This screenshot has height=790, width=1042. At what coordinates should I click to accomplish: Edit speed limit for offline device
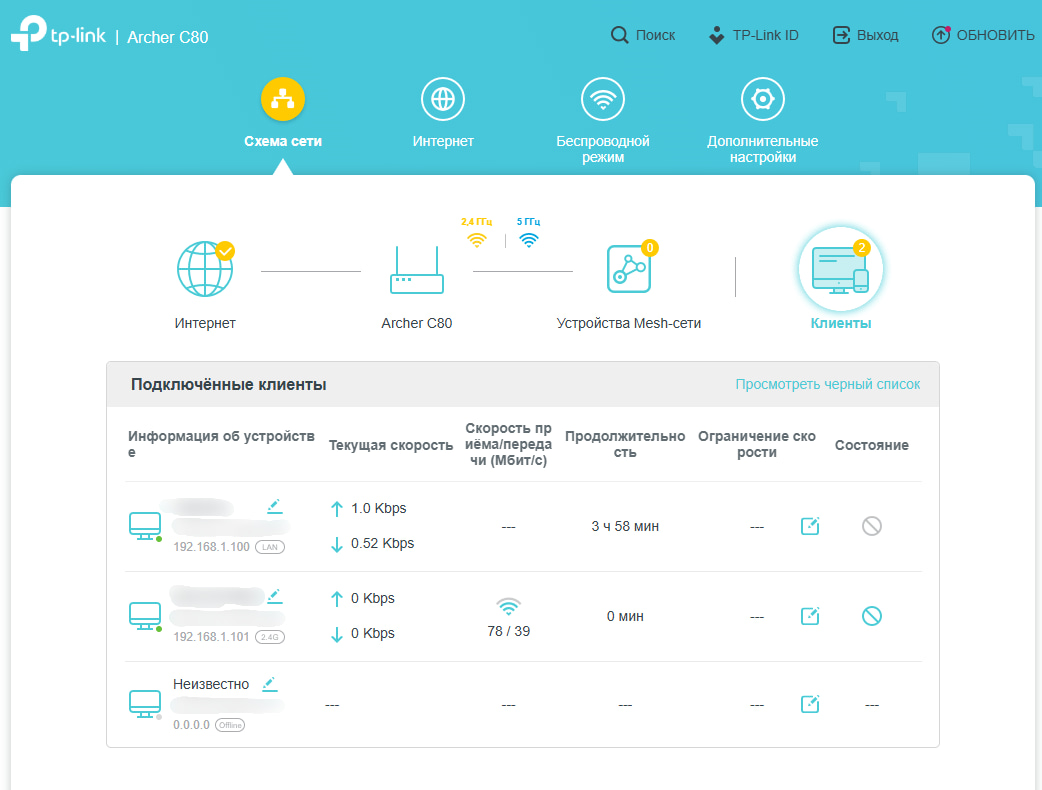pos(810,704)
